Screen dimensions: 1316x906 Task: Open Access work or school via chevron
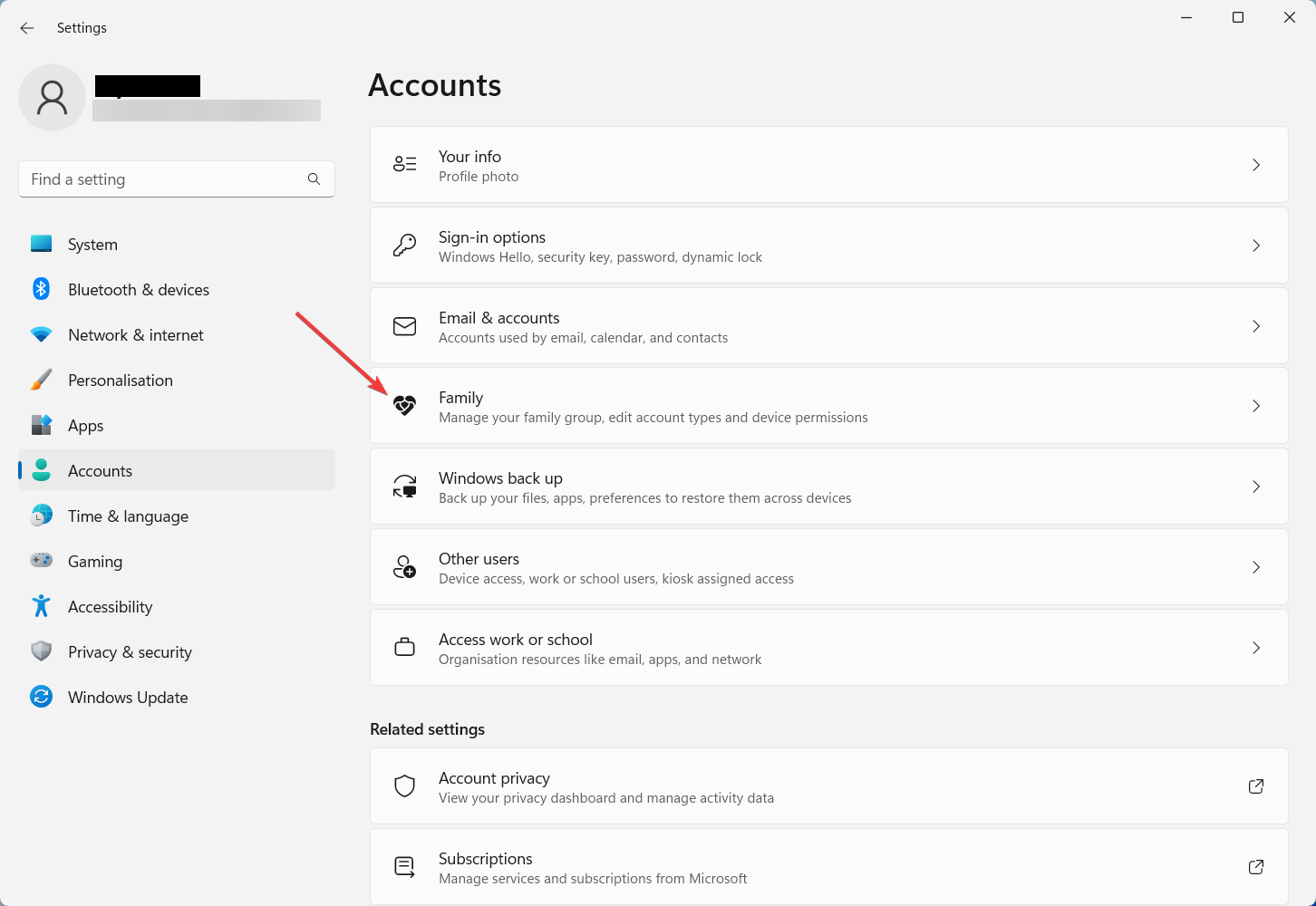pyautogui.click(x=1256, y=648)
